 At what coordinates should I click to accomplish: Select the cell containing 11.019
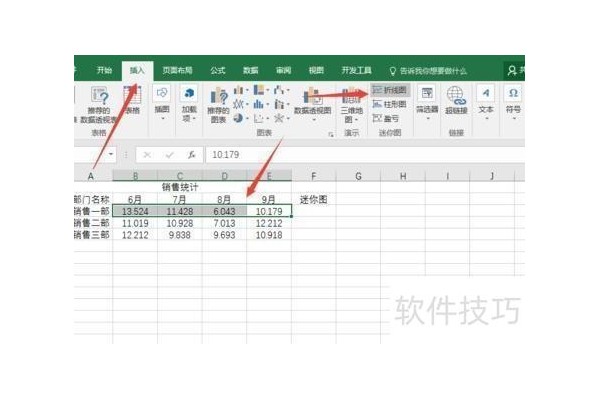135,223
